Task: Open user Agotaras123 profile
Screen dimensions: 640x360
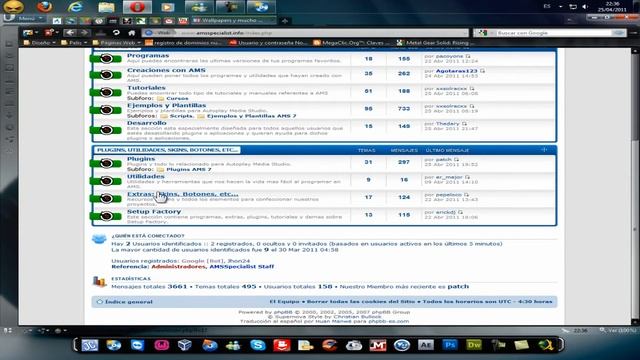Action: (456, 71)
